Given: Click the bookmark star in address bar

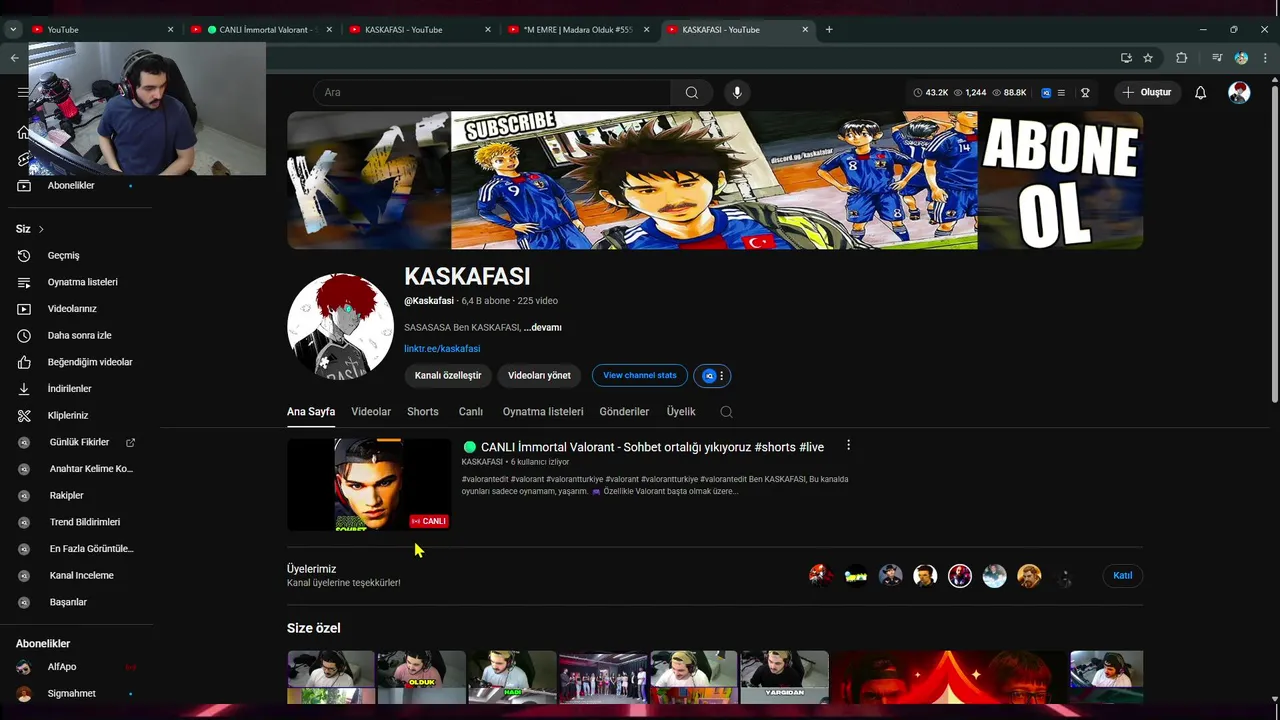Looking at the screenshot, I should click(x=1148, y=58).
